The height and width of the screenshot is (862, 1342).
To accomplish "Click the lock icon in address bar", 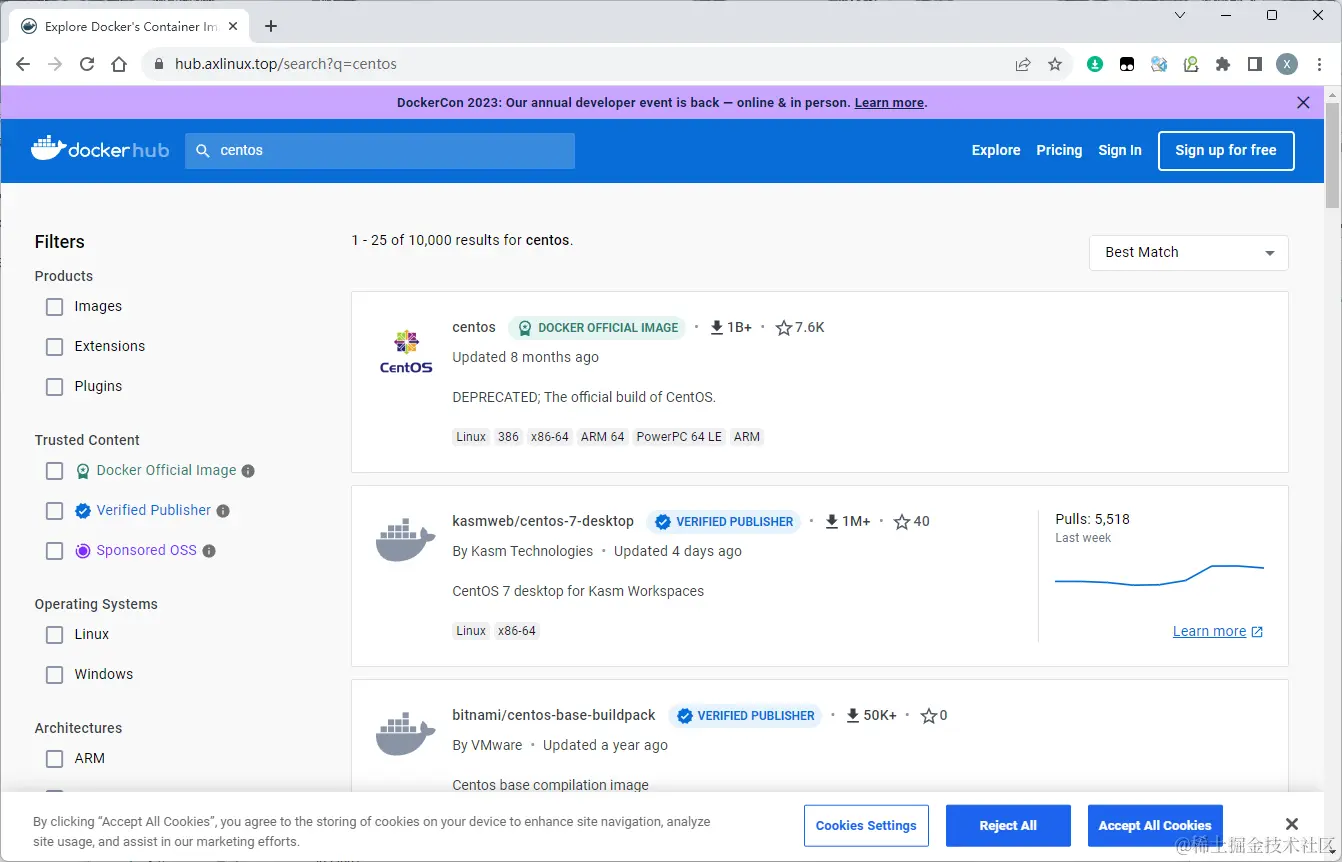I will pyautogui.click(x=158, y=64).
